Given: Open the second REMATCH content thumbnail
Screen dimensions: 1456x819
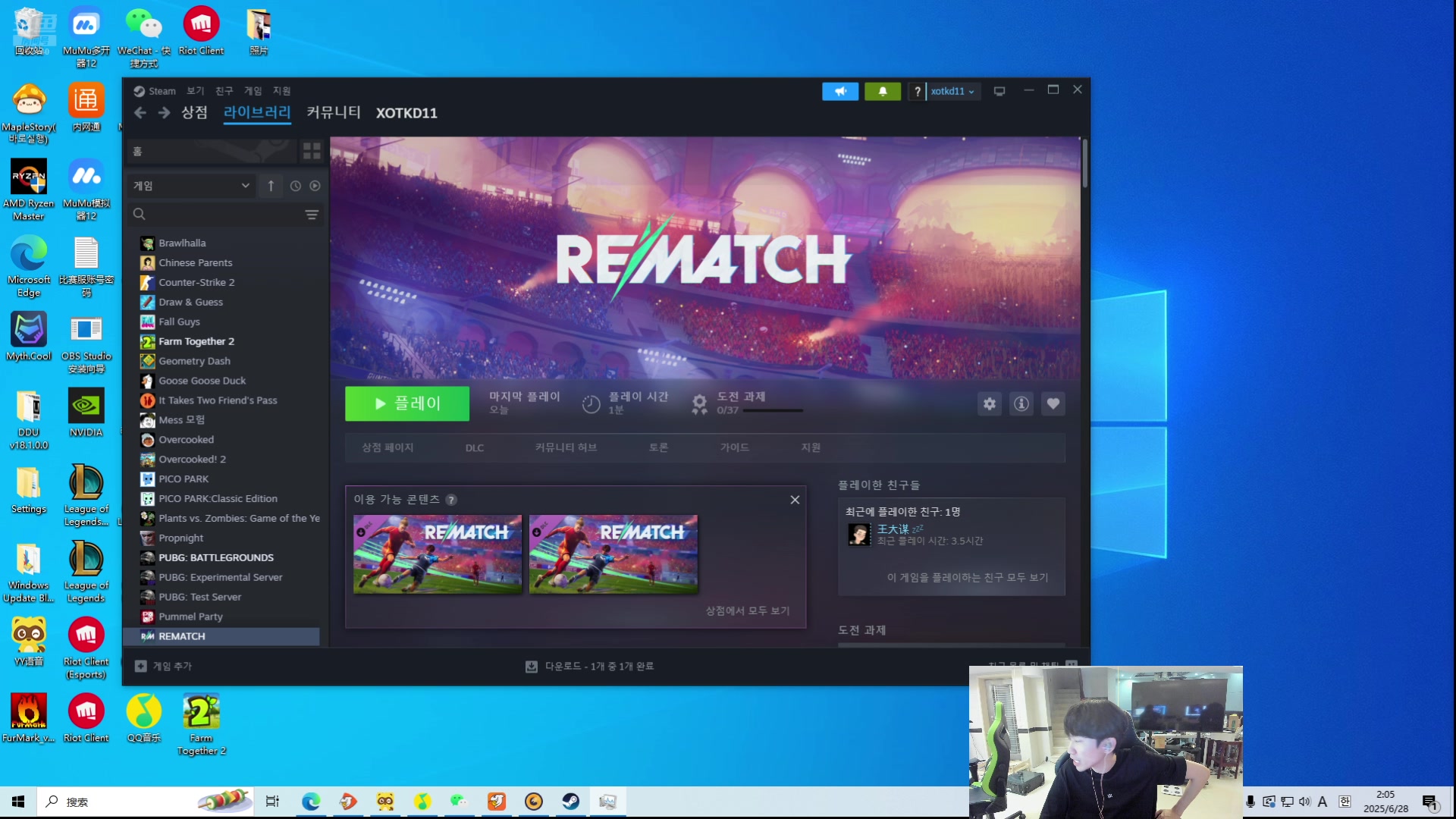Looking at the screenshot, I should point(613,554).
